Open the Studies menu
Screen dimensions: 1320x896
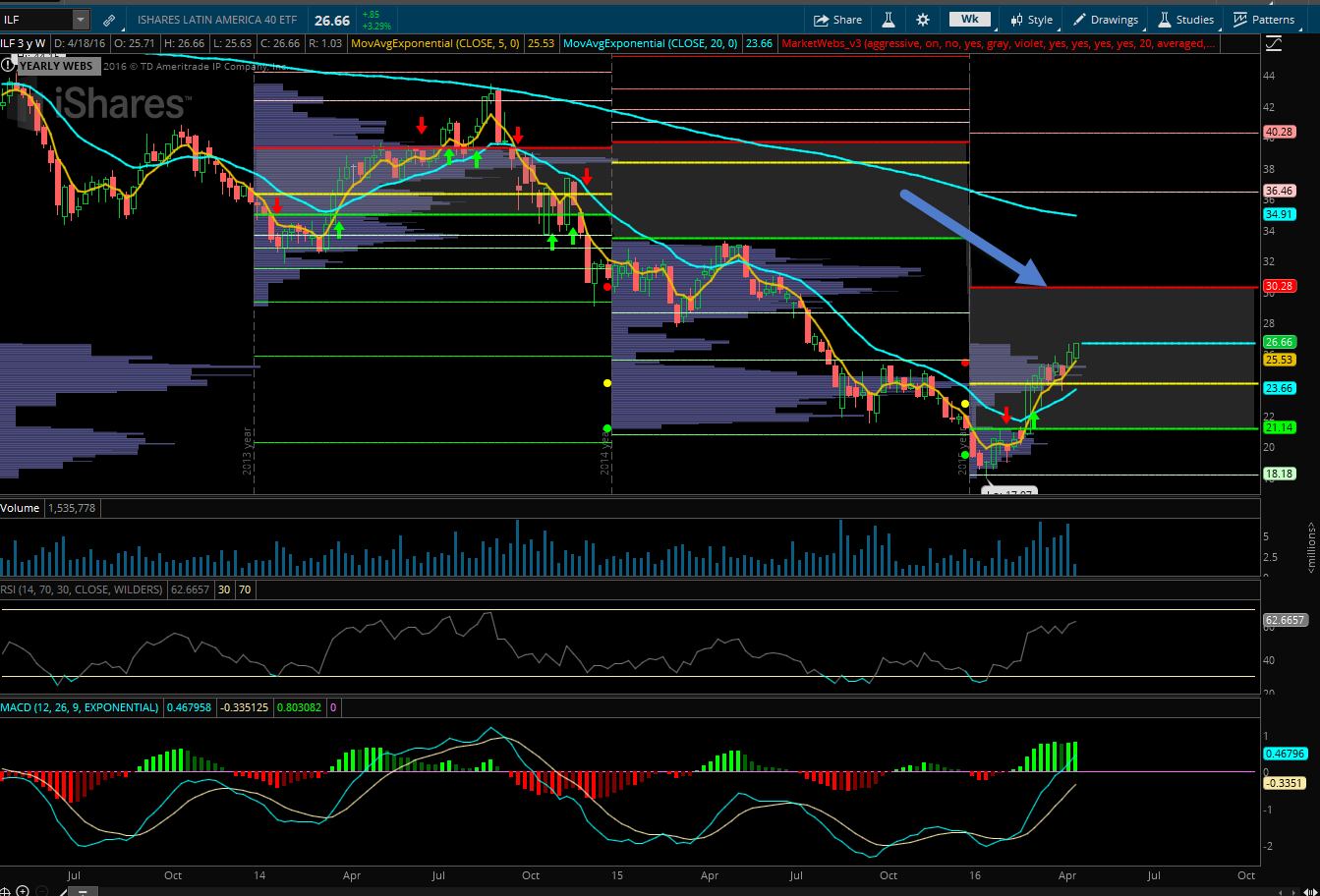pos(1186,20)
